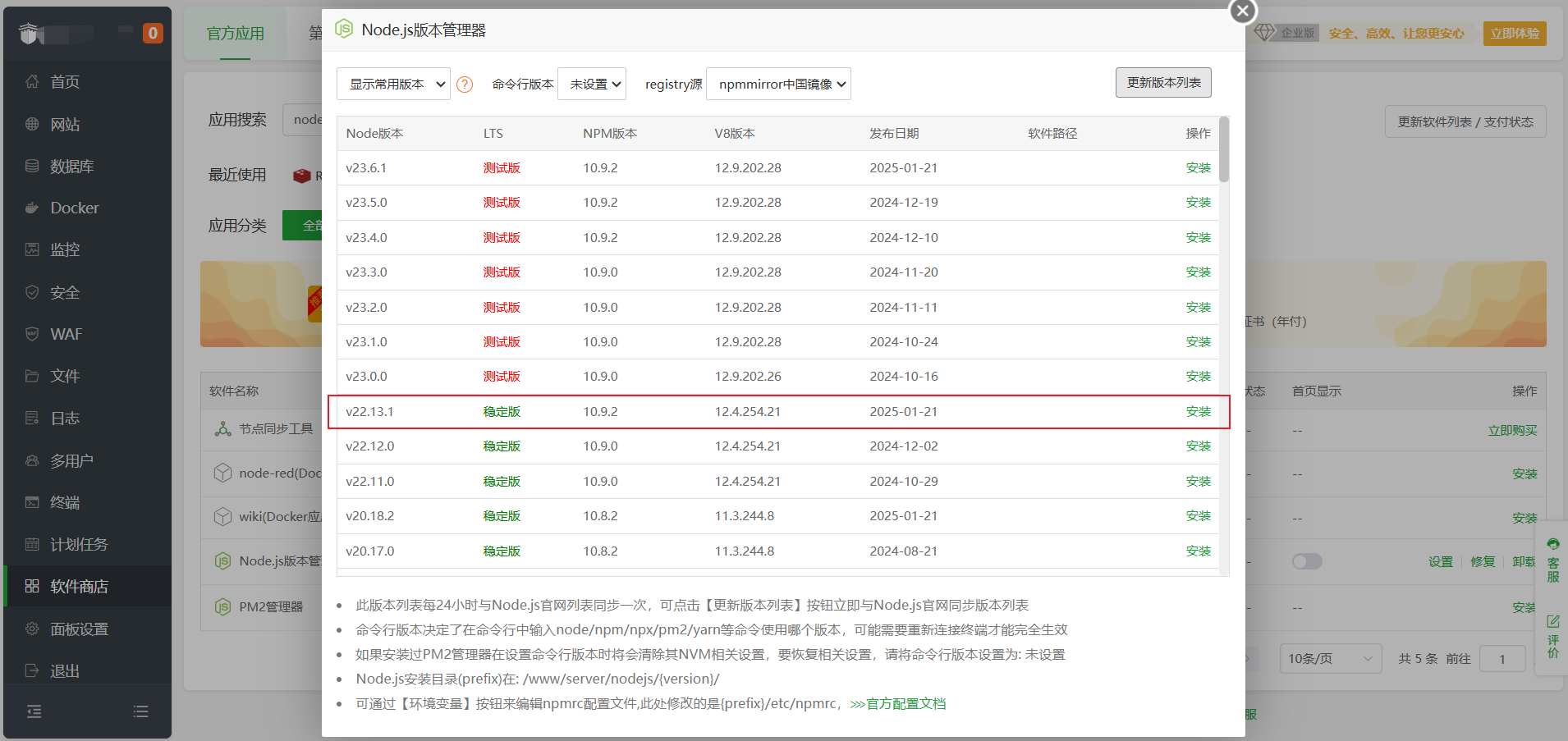Open the 显示常用版本 dropdown

pyautogui.click(x=393, y=84)
